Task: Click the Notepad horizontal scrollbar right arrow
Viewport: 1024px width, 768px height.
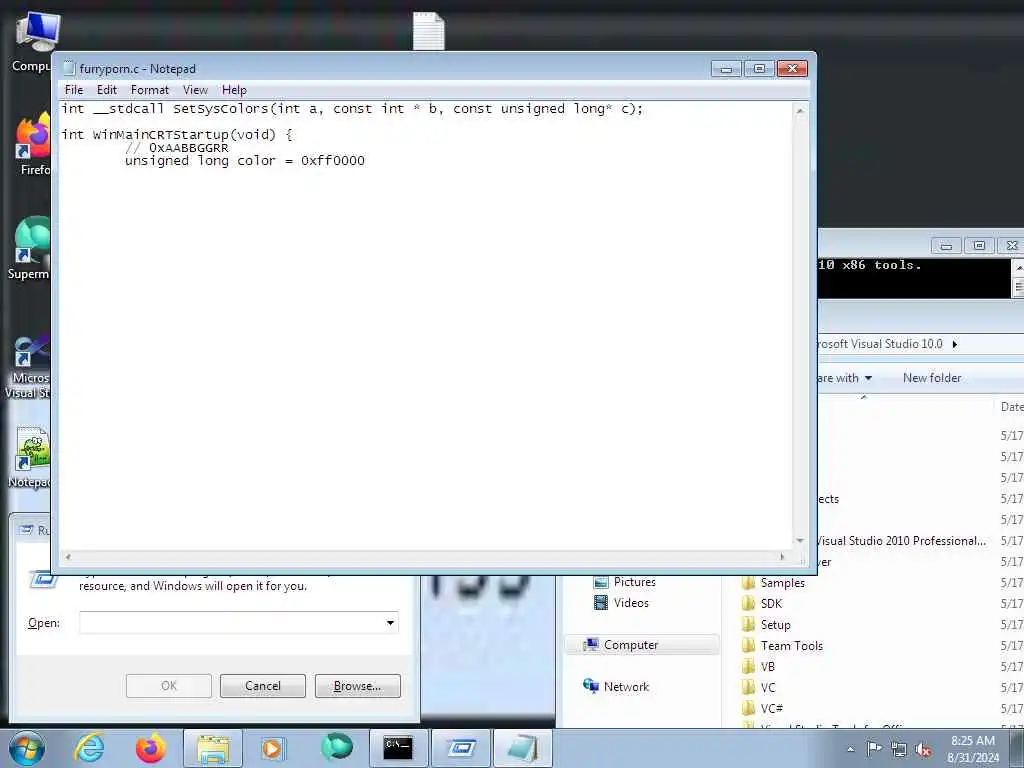Action: click(x=782, y=557)
